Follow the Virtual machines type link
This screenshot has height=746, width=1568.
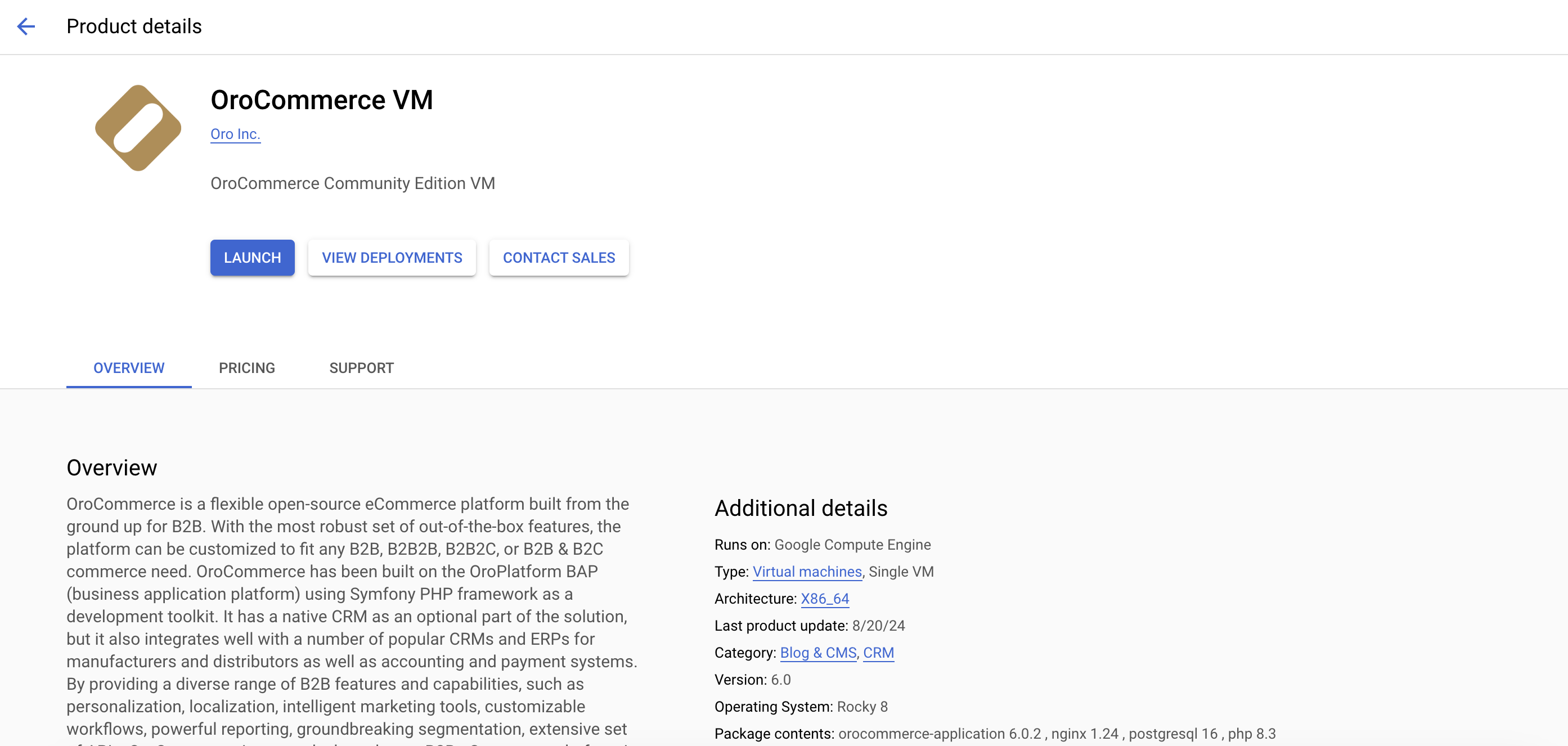coord(807,572)
